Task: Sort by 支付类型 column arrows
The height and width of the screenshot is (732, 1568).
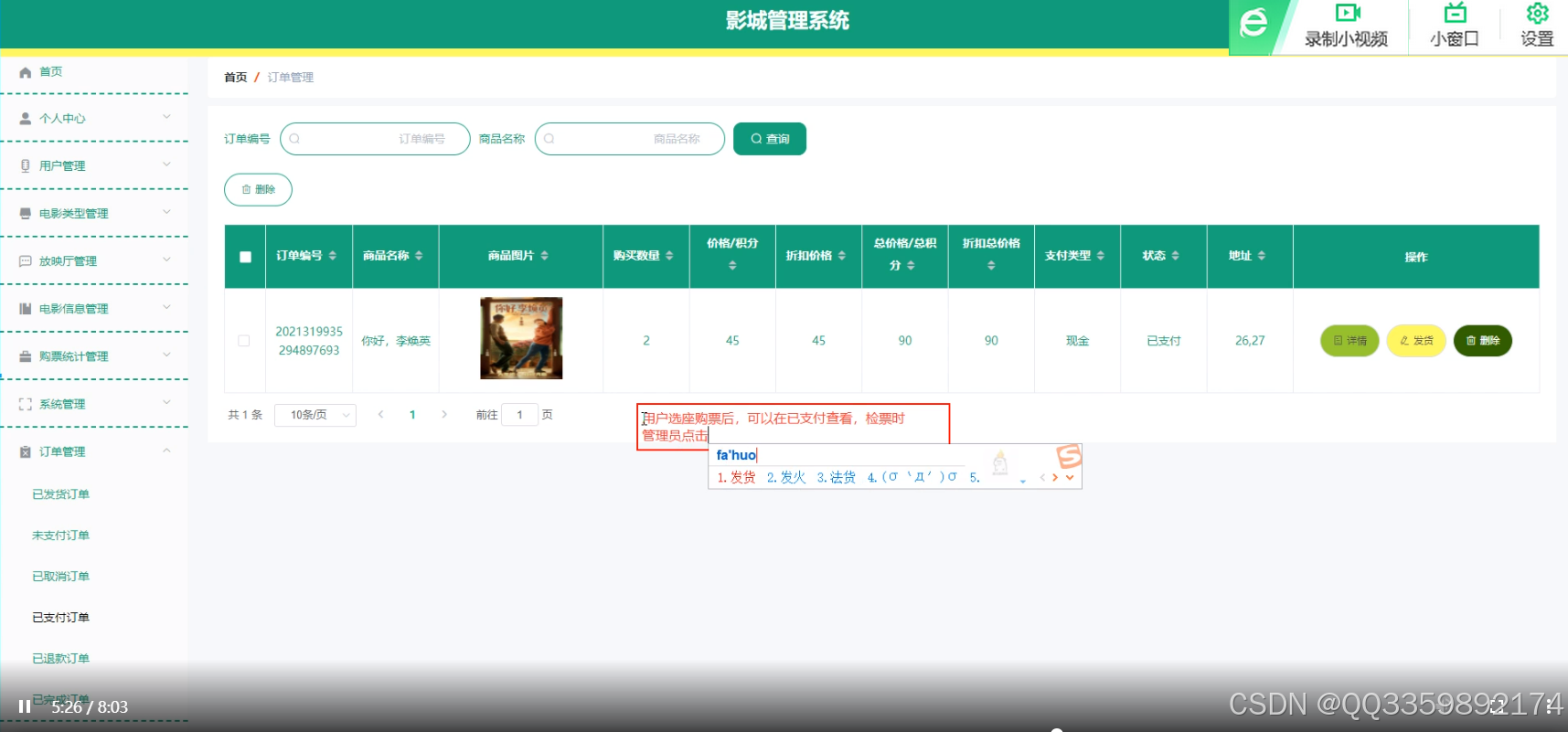Action: coord(1101,256)
